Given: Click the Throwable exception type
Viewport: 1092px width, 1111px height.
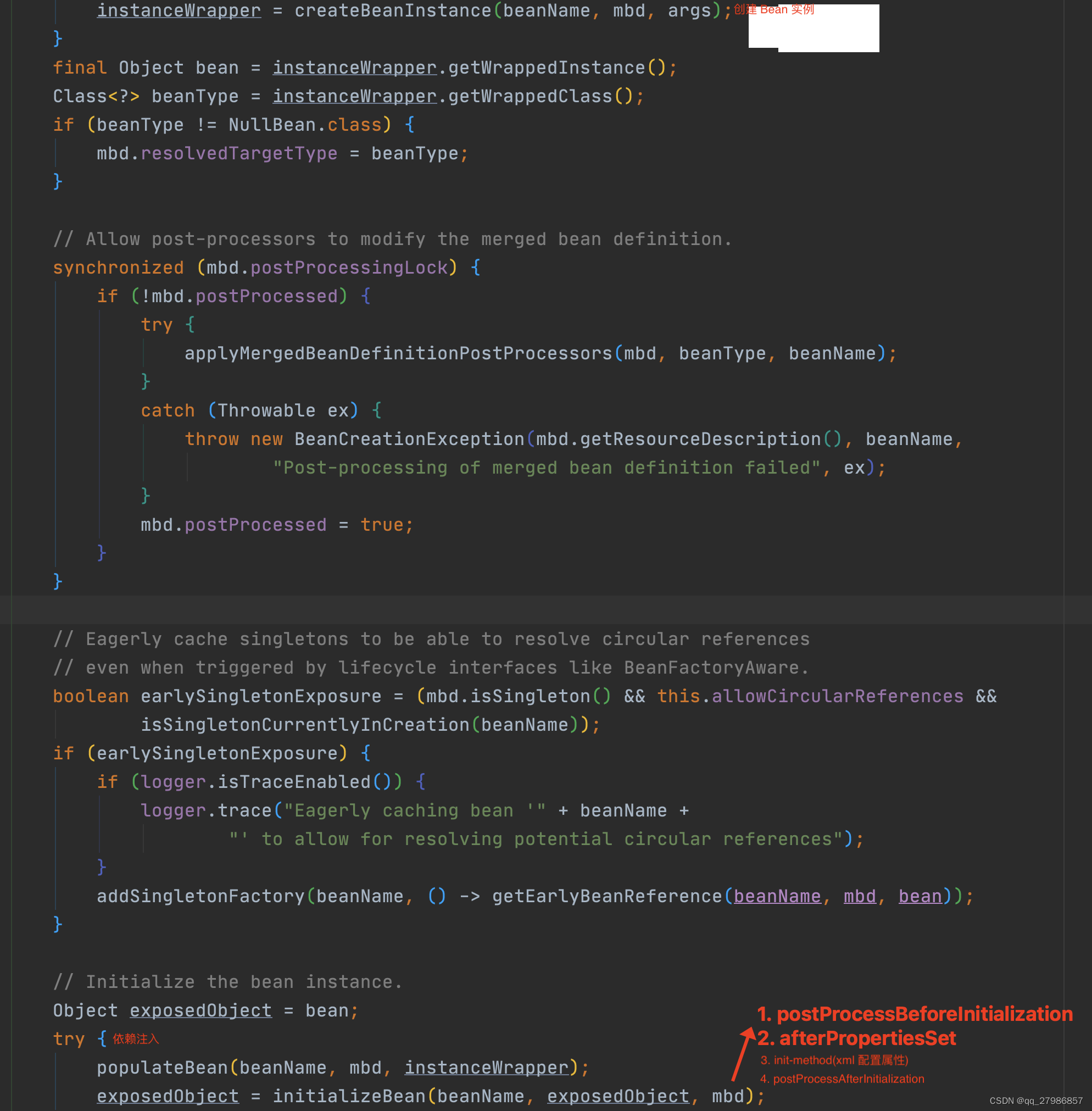Looking at the screenshot, I should point(267,410).
